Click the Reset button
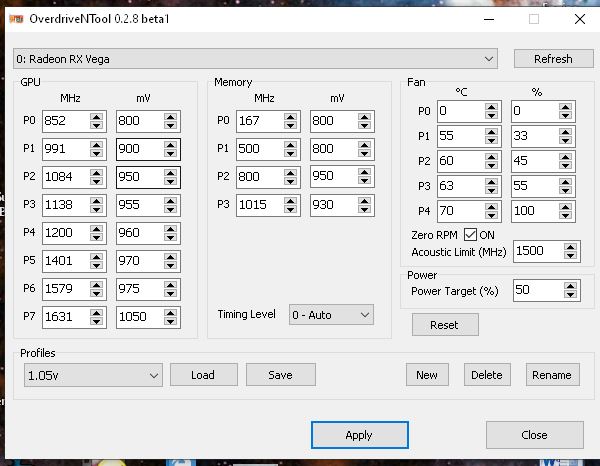Viewport: 600px width, 466px height. 445,325
